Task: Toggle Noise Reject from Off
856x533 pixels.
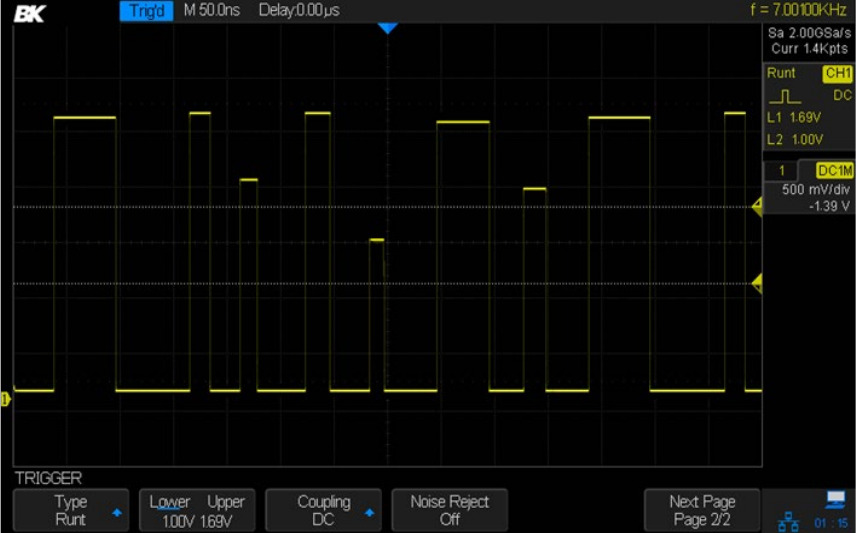Action: (449, 510)
